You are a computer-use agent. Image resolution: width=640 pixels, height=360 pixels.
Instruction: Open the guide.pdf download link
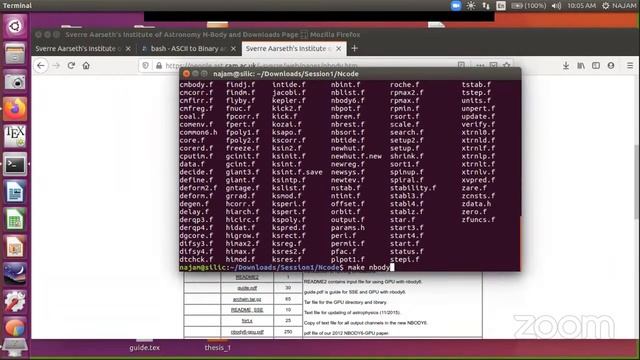pyautogui.click(x=247, y=288)
